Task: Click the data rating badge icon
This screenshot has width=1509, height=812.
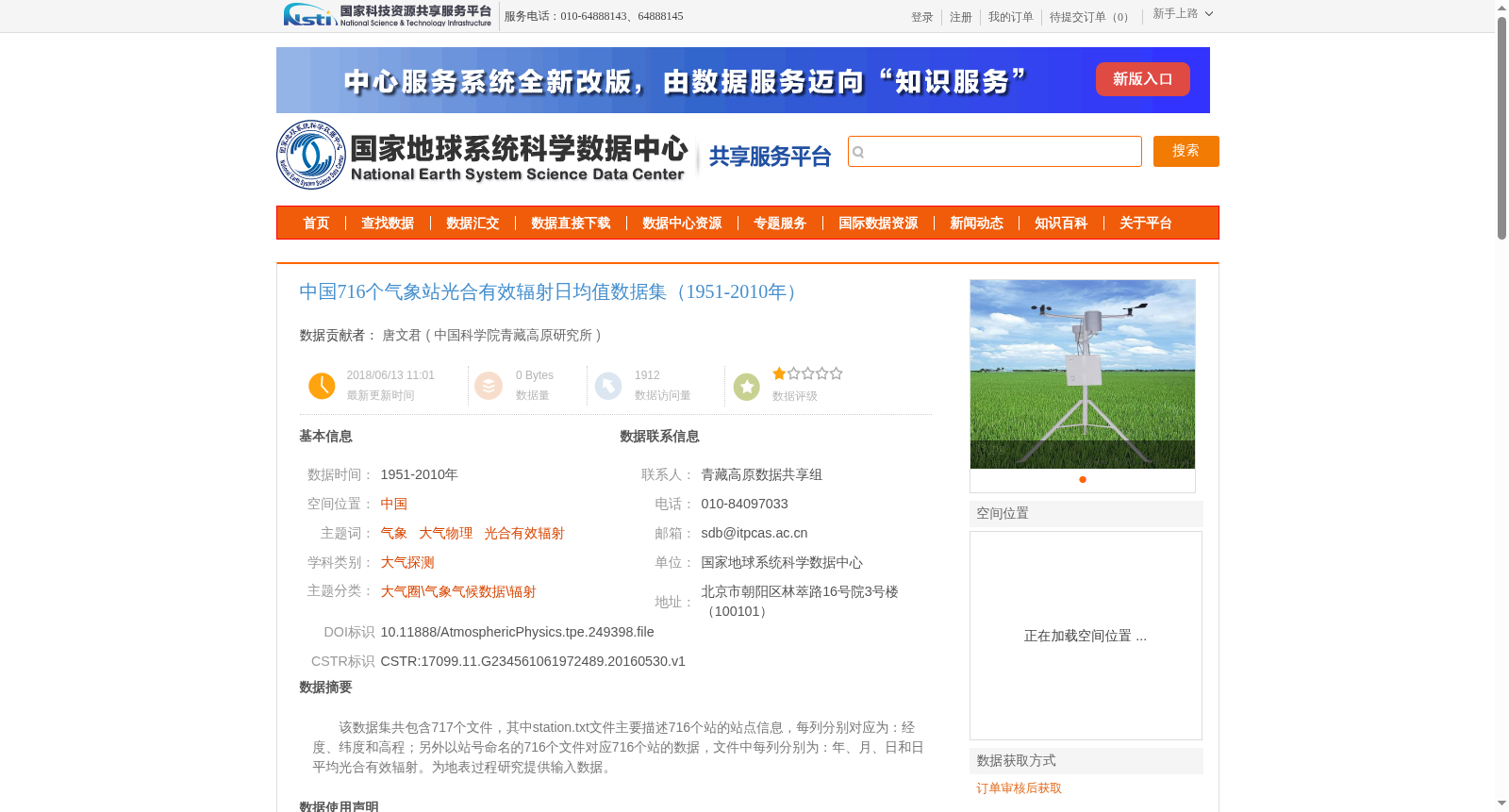Action: tap(747, 387)
